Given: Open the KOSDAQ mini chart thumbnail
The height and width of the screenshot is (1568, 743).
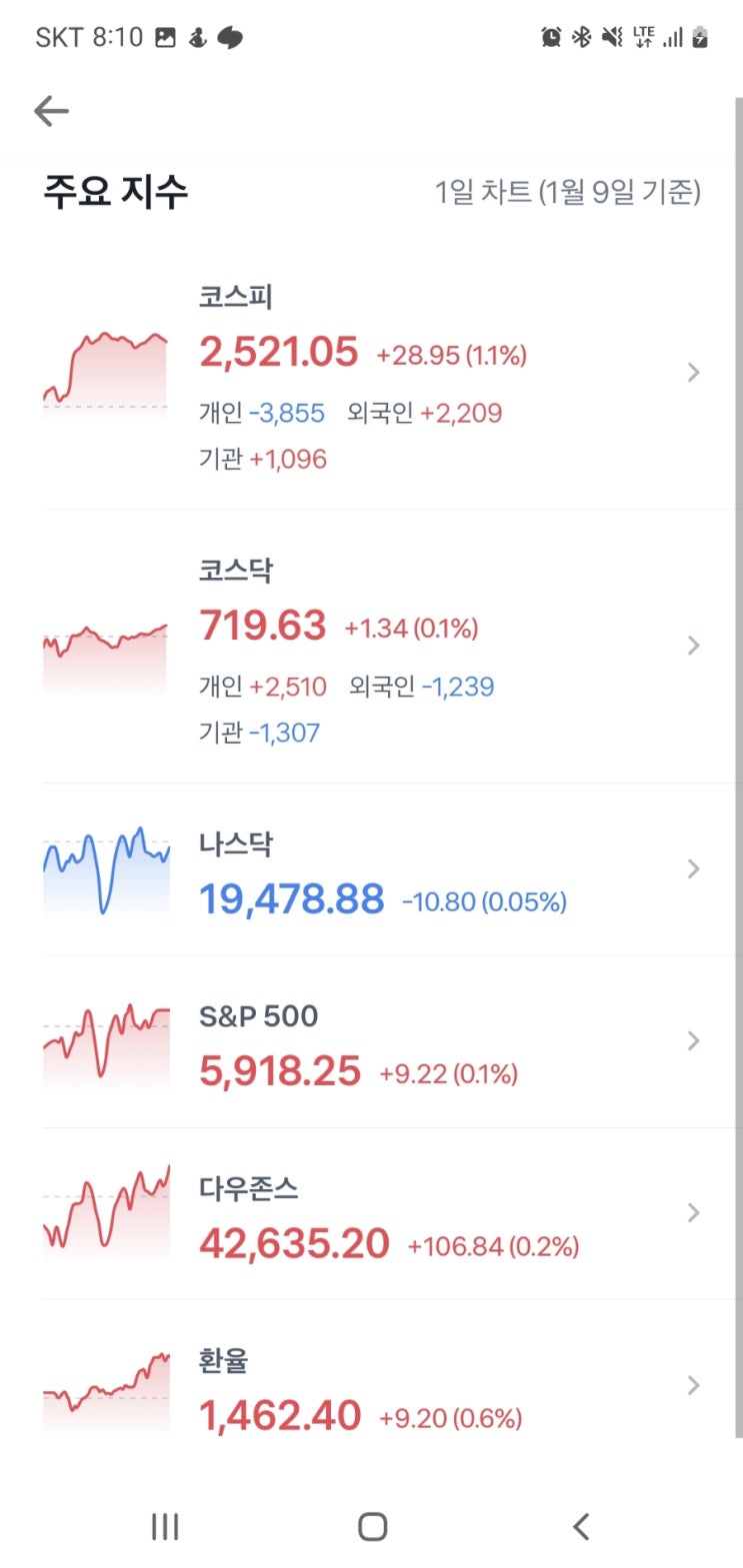Looking at the screenshot, I should (x=105, y=655).
